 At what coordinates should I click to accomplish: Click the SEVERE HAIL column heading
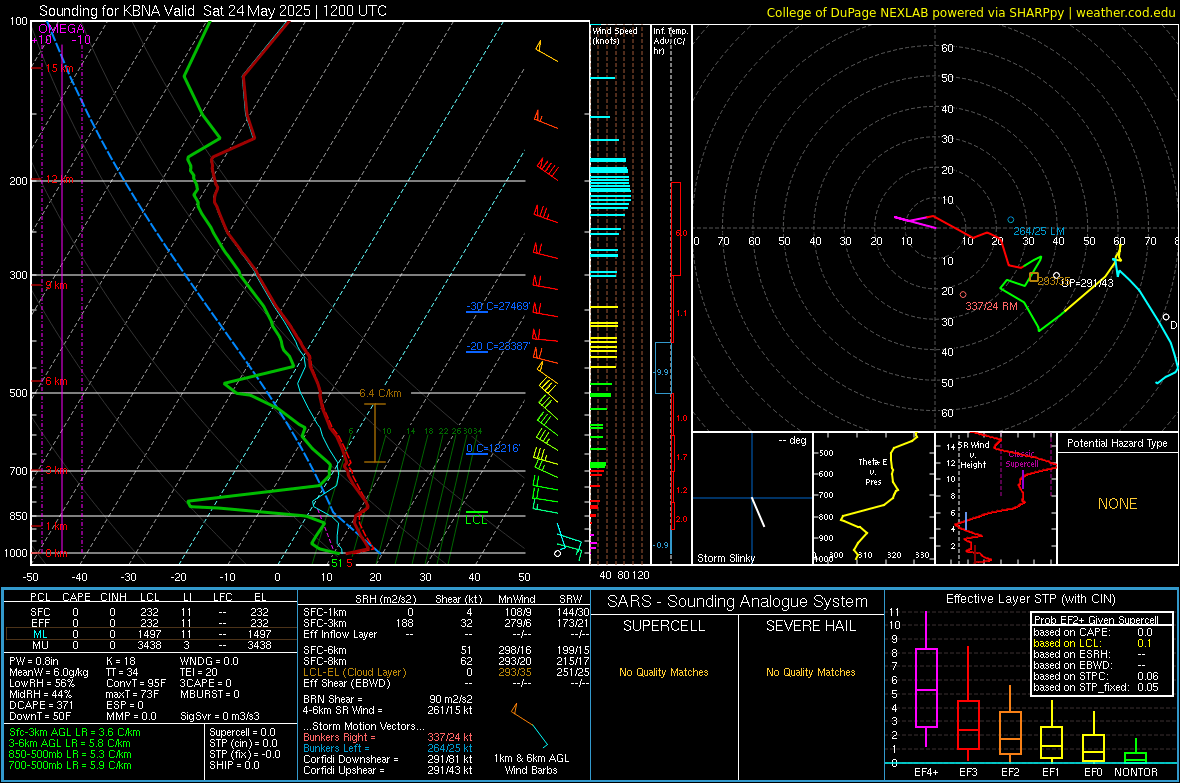[810, 626]
